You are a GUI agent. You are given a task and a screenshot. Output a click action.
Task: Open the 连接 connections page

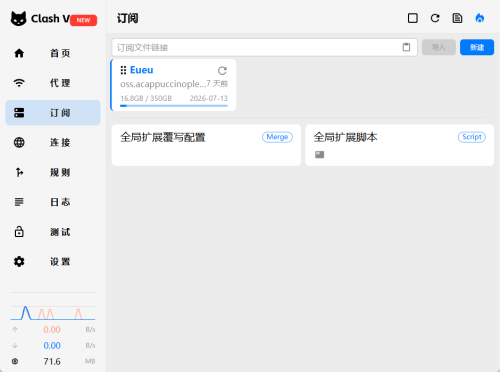pyautogui.click(x=53, y=143)
